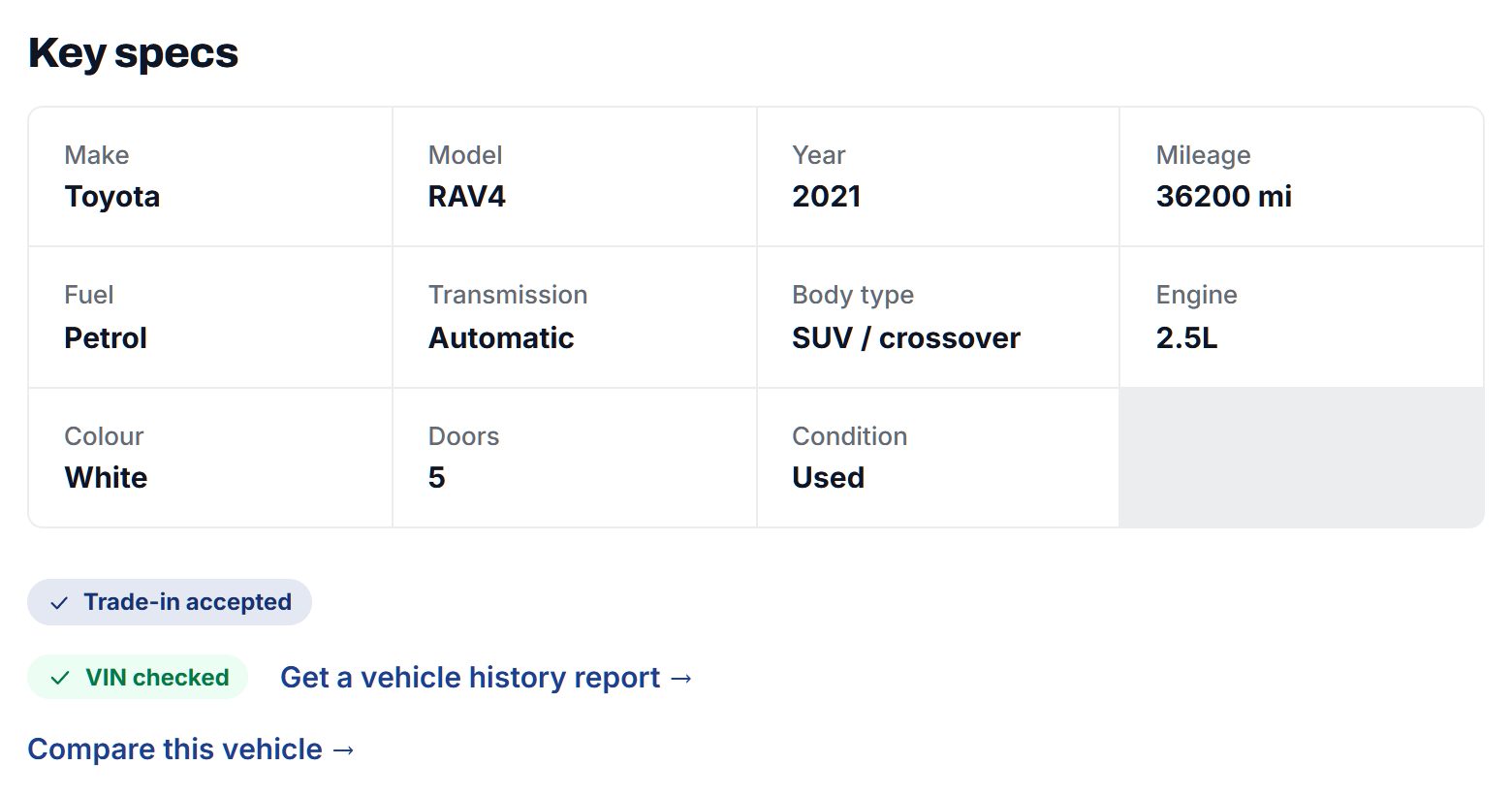Click the Model label
This screenshot has height=797, width=1512.
(x=465, y=155)
